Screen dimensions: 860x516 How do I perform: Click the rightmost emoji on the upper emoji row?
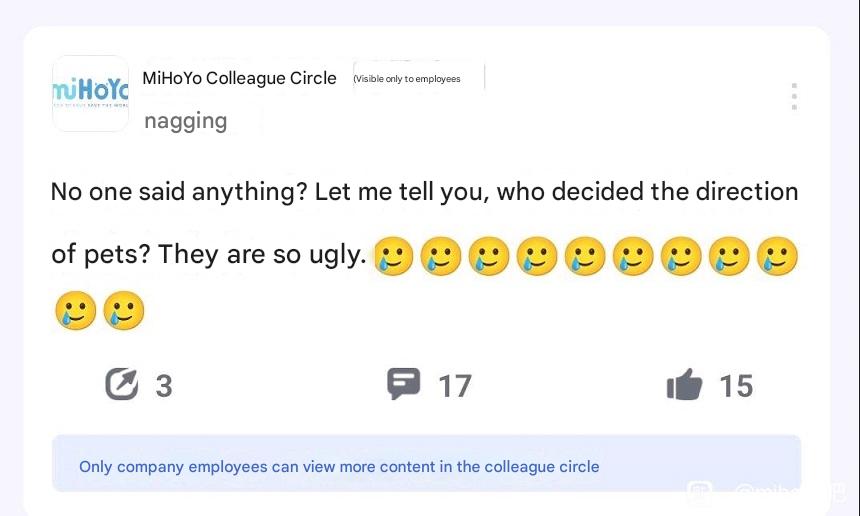tap(777, 256)
